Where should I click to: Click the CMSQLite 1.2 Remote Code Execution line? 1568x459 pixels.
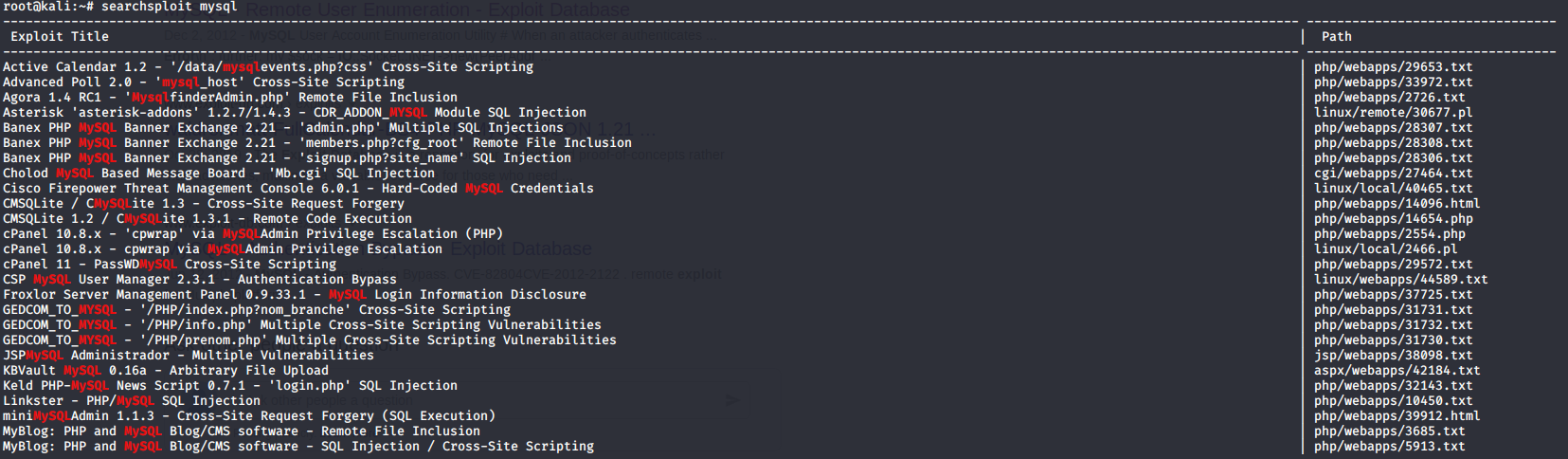207,219
